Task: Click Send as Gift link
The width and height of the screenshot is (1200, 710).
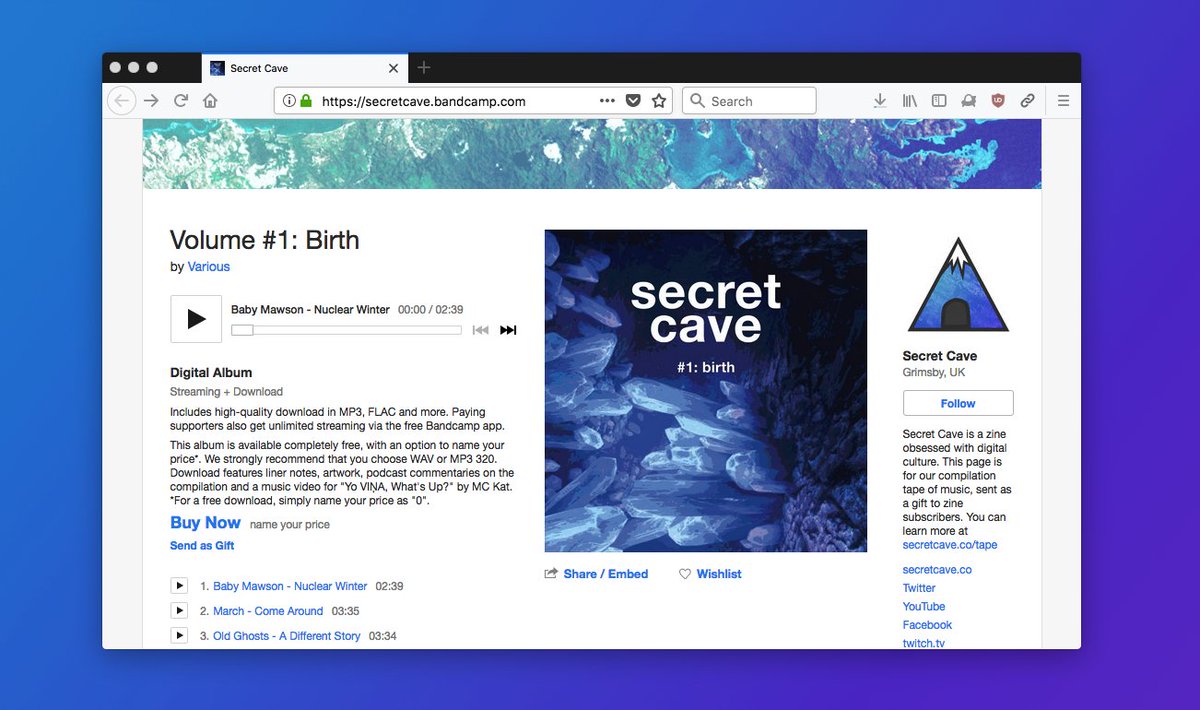Action: pyautogui.click(x=202, y=546)
